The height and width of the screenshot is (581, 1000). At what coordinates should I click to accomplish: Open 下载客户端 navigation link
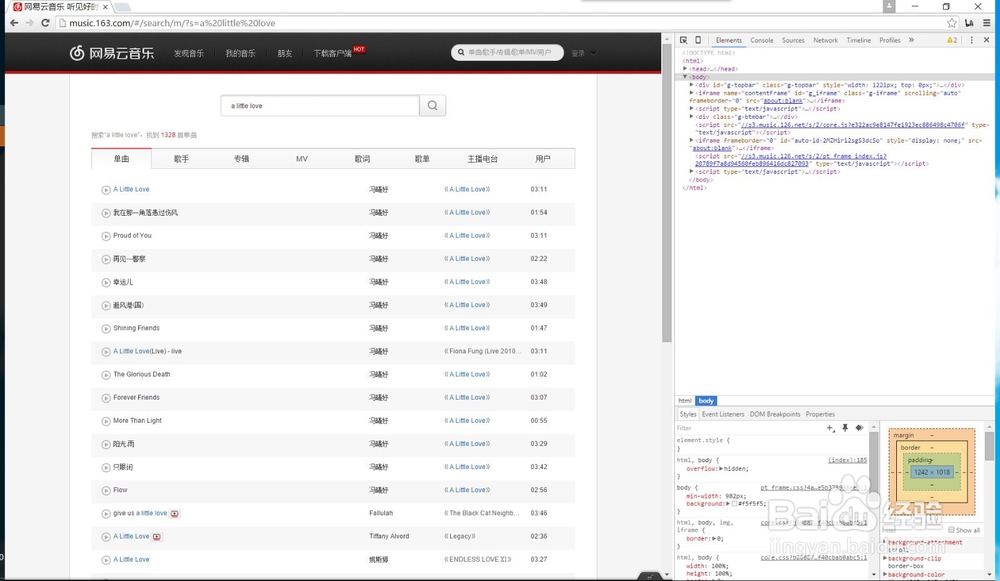coord(332,54)
